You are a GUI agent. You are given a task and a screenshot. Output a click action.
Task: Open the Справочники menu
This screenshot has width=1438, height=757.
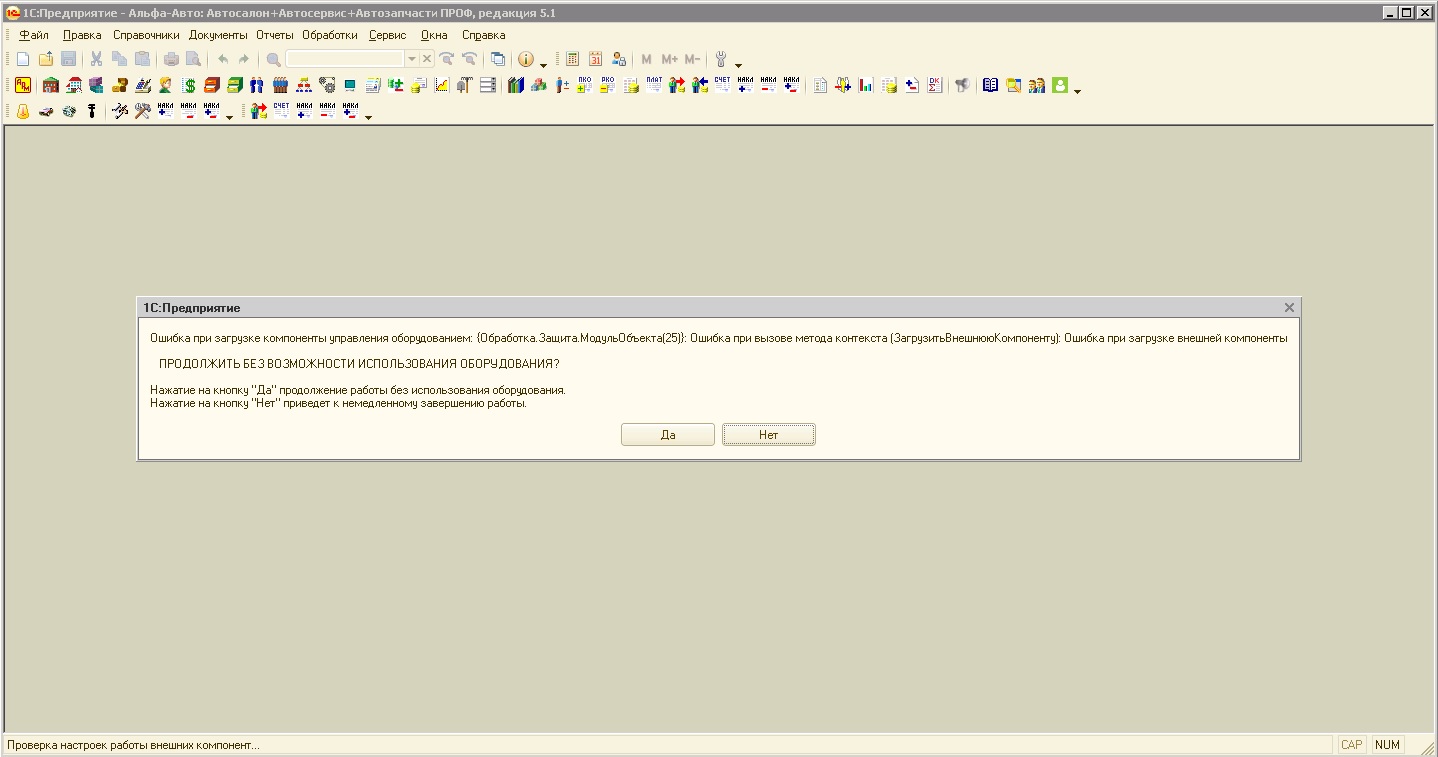click(x=146, y=35)
